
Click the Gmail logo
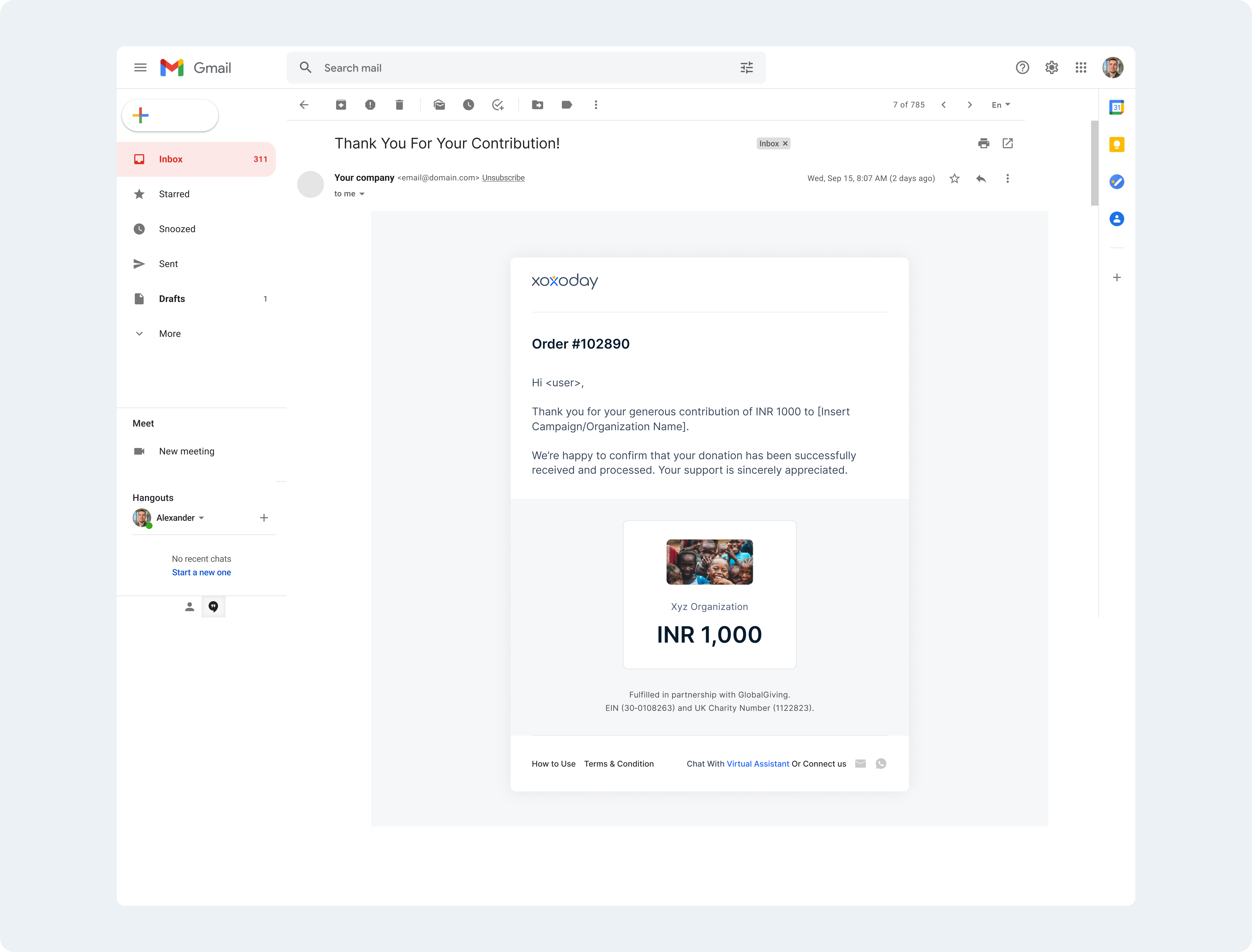pos(195,67)
